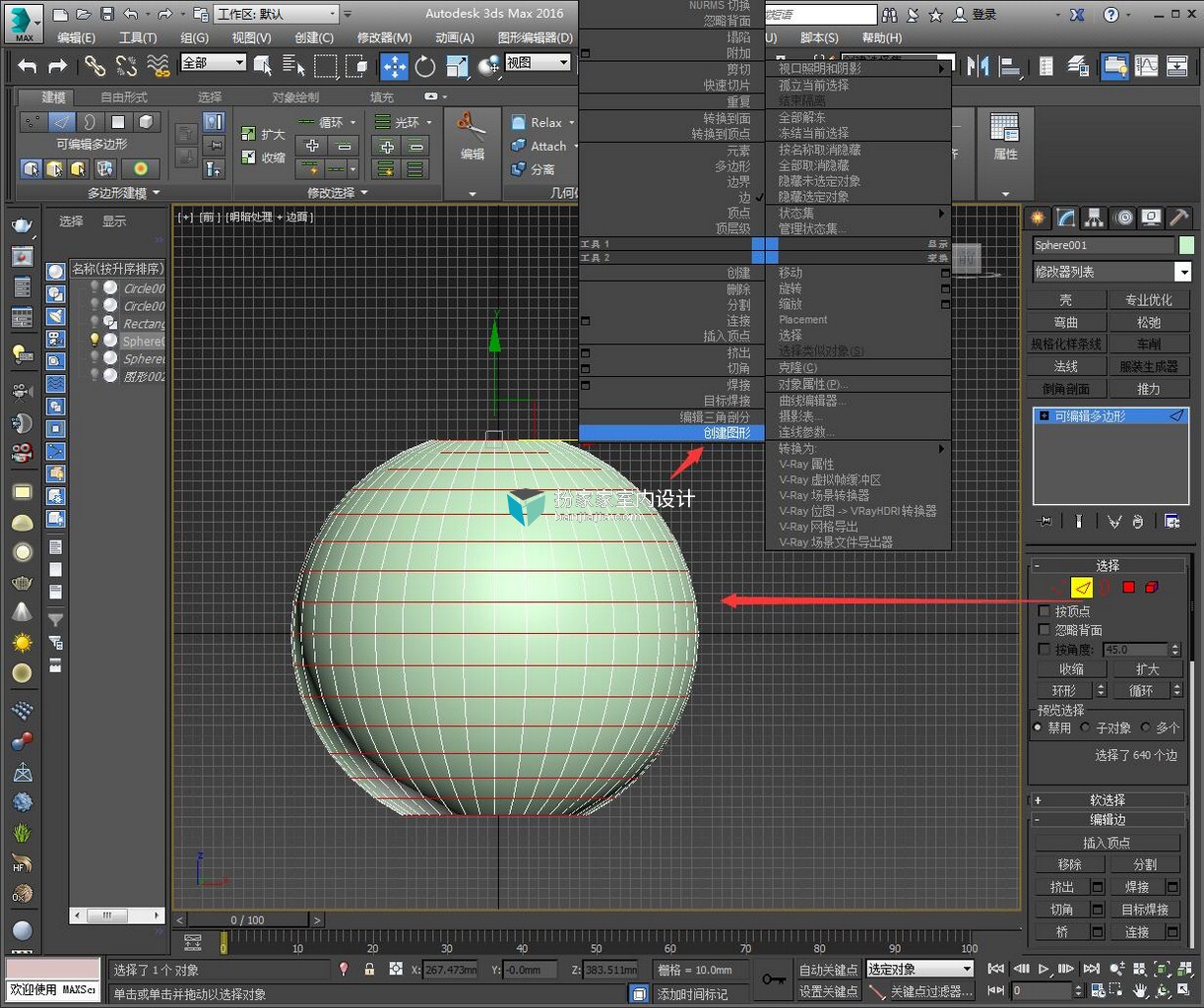Expand the 多边形建模 ribbon panel
This screenshot has width=1204, height=1008.
[x=123, y=193]
